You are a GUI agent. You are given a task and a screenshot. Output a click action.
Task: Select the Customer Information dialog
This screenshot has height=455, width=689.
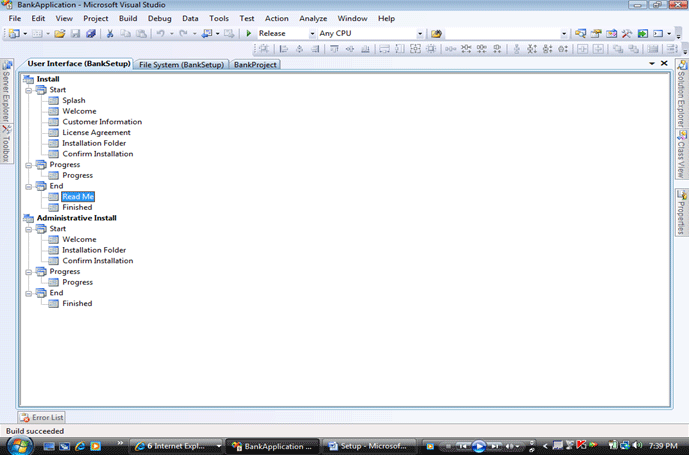[x=102, y=122]
